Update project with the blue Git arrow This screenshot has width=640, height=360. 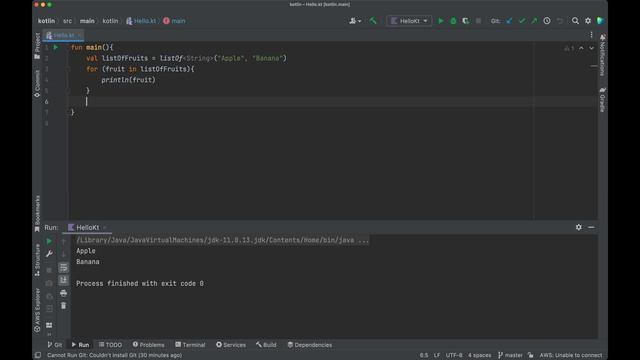tap(509, 21)
